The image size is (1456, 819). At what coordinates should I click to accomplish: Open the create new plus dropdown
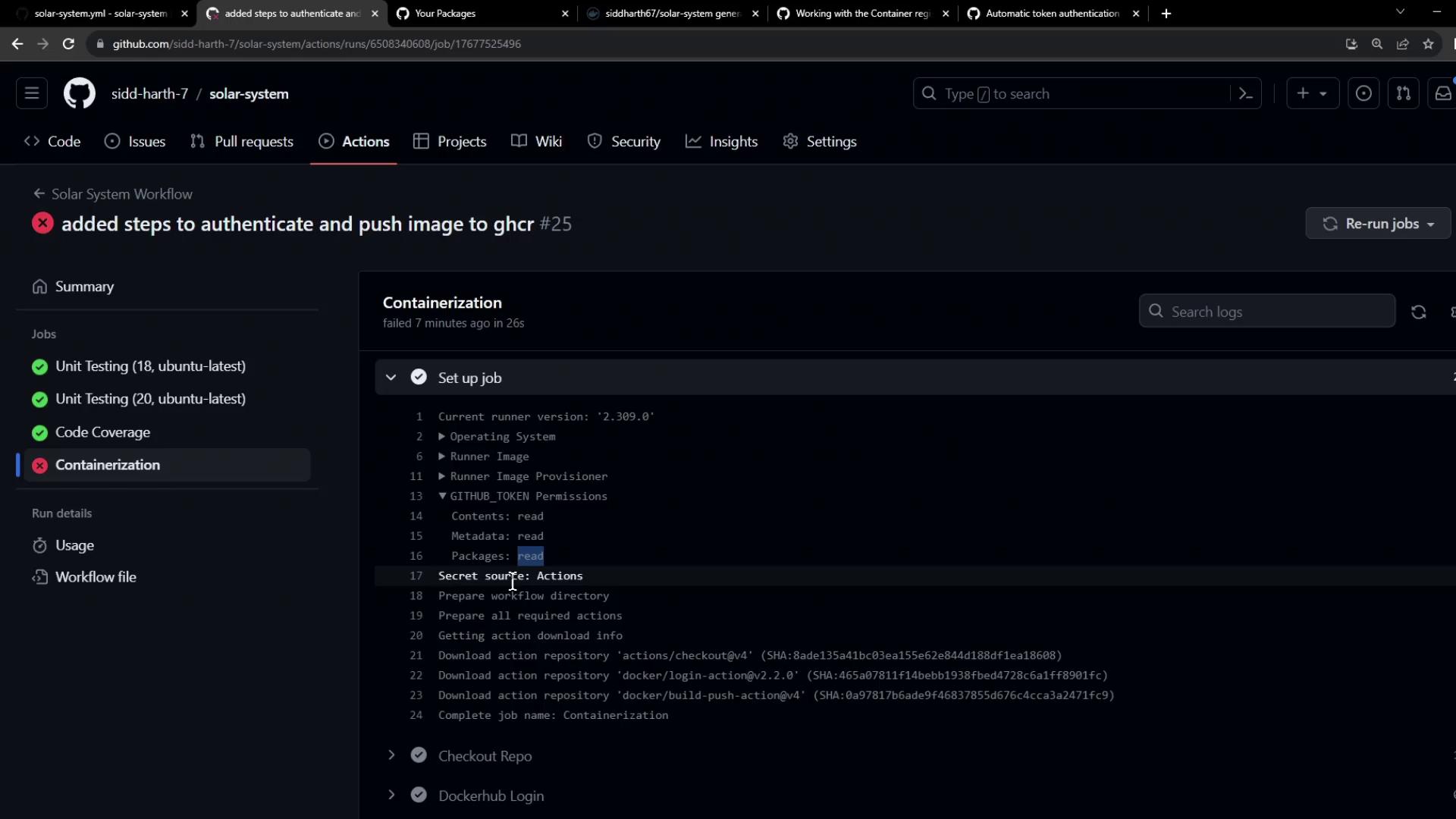coord(1312,93)
